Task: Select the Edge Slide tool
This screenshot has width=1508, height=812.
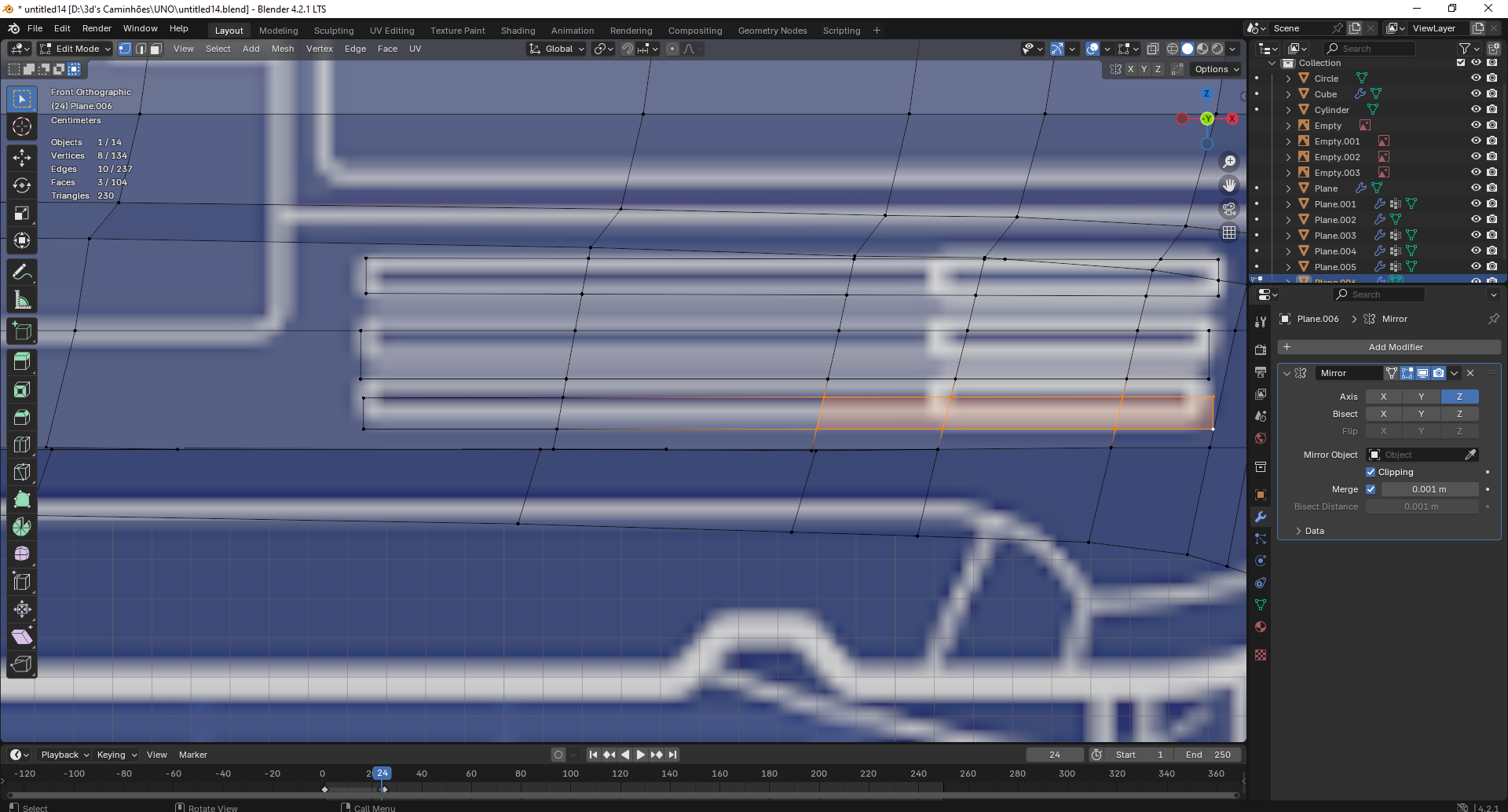Action: pyautogui.click(x=22, y=582)
